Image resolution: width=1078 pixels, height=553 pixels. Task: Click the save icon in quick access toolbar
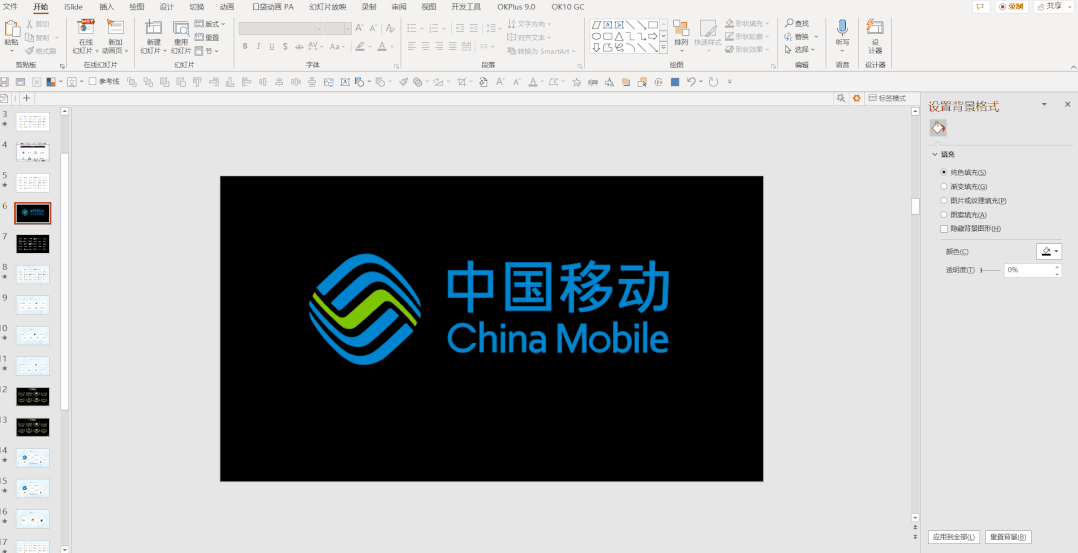tap(4, 82)
